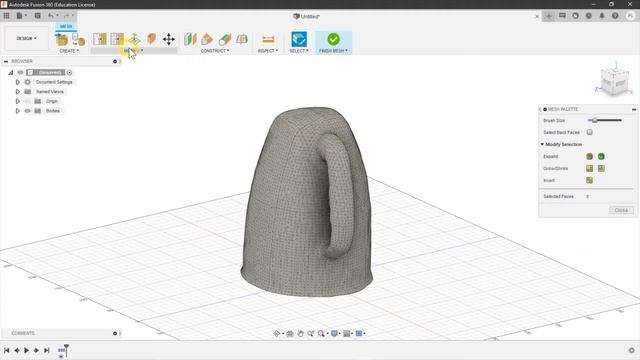Toggle visibility of the root component
This screenshot has width=640, height=360.
[x=20, y=73]
